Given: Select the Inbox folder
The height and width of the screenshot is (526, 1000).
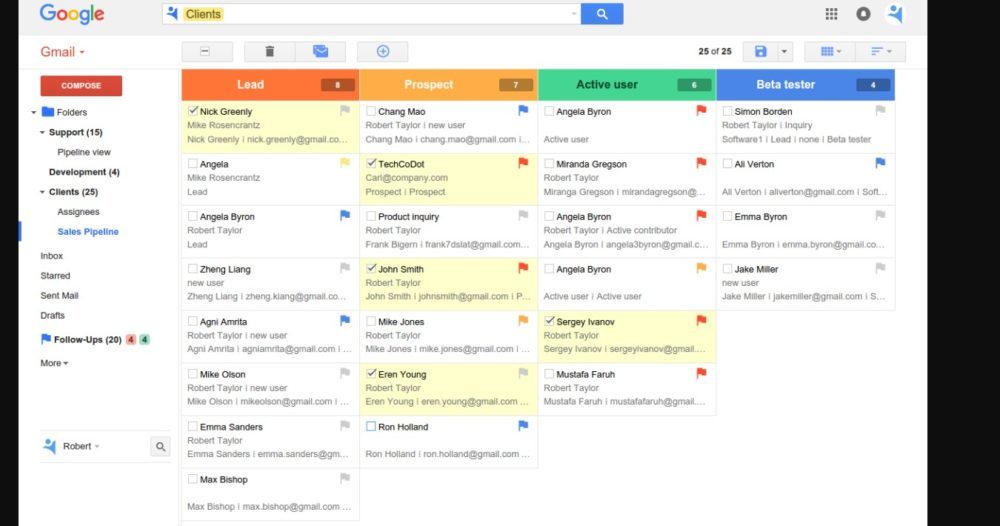Looking at the screenshot, I should coord(51,256).
